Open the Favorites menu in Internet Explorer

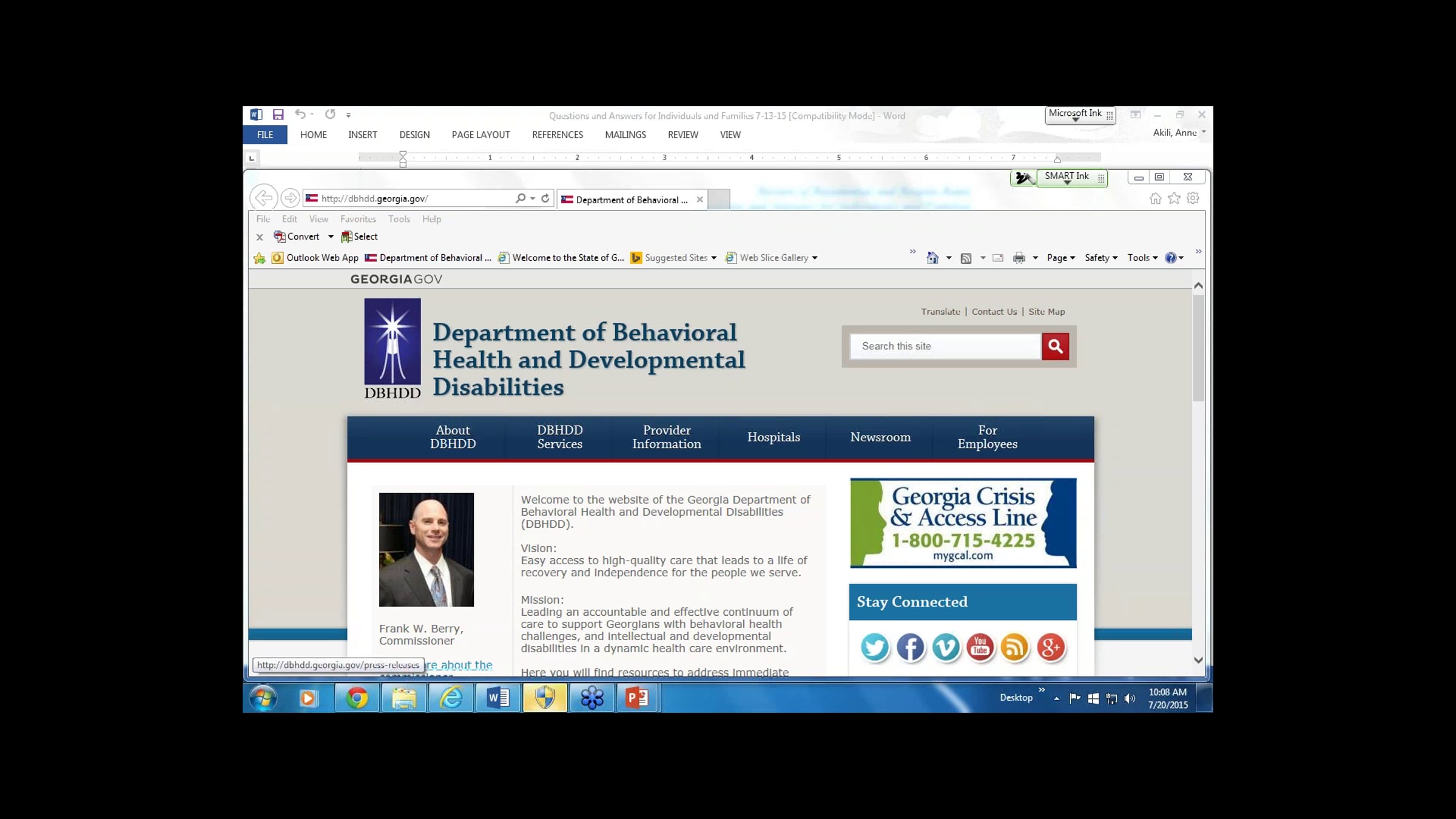coord(358,219)
